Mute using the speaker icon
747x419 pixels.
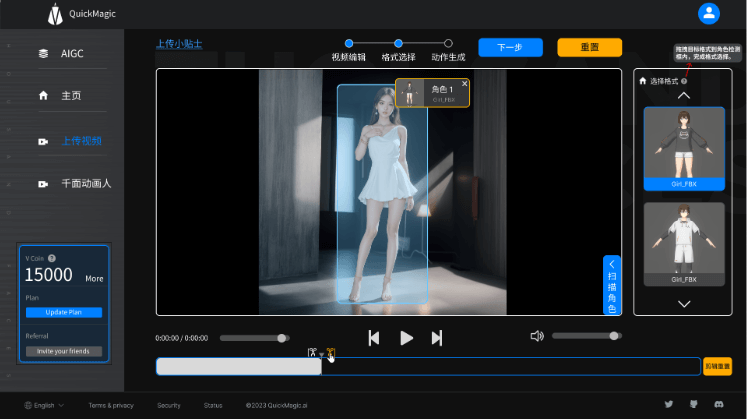pos(537,336)
